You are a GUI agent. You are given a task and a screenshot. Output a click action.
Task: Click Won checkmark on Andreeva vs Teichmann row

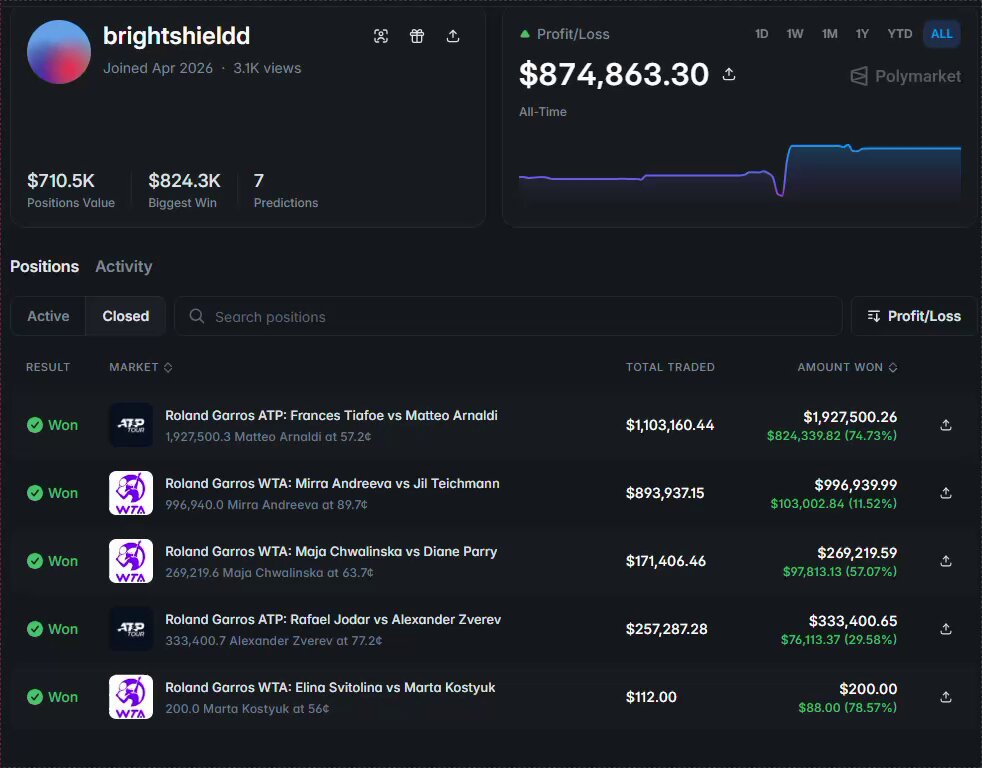pos(35,493)
